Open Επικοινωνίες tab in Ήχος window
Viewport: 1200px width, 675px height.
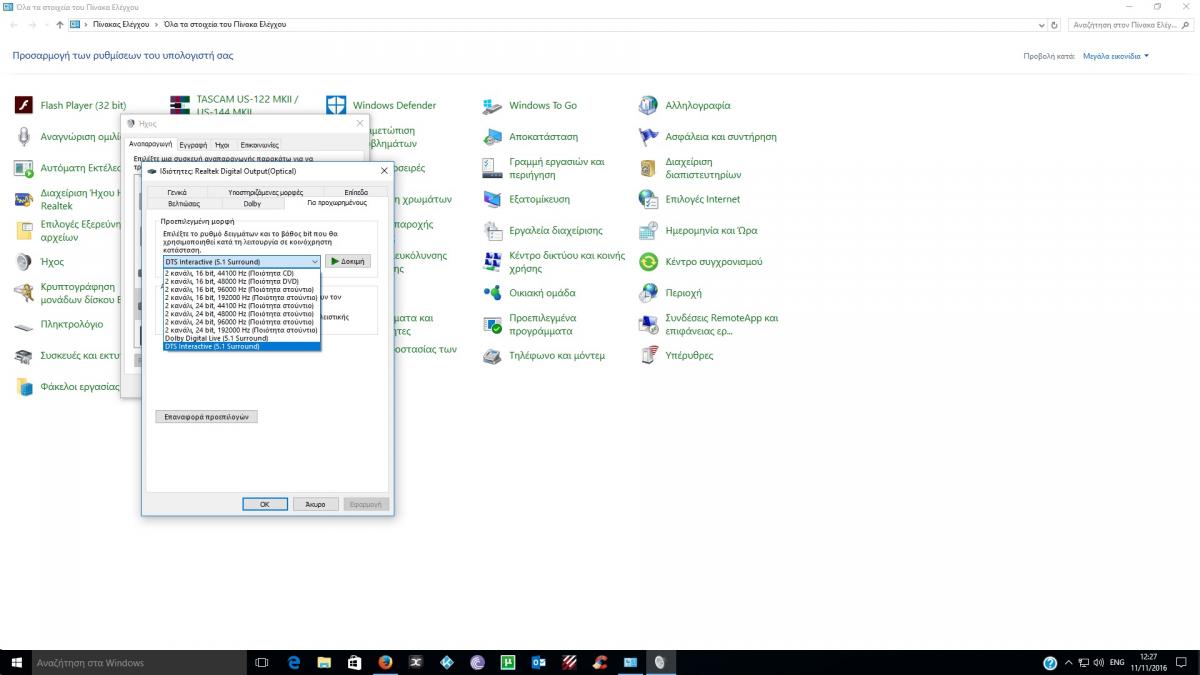(x=259, y=145)
